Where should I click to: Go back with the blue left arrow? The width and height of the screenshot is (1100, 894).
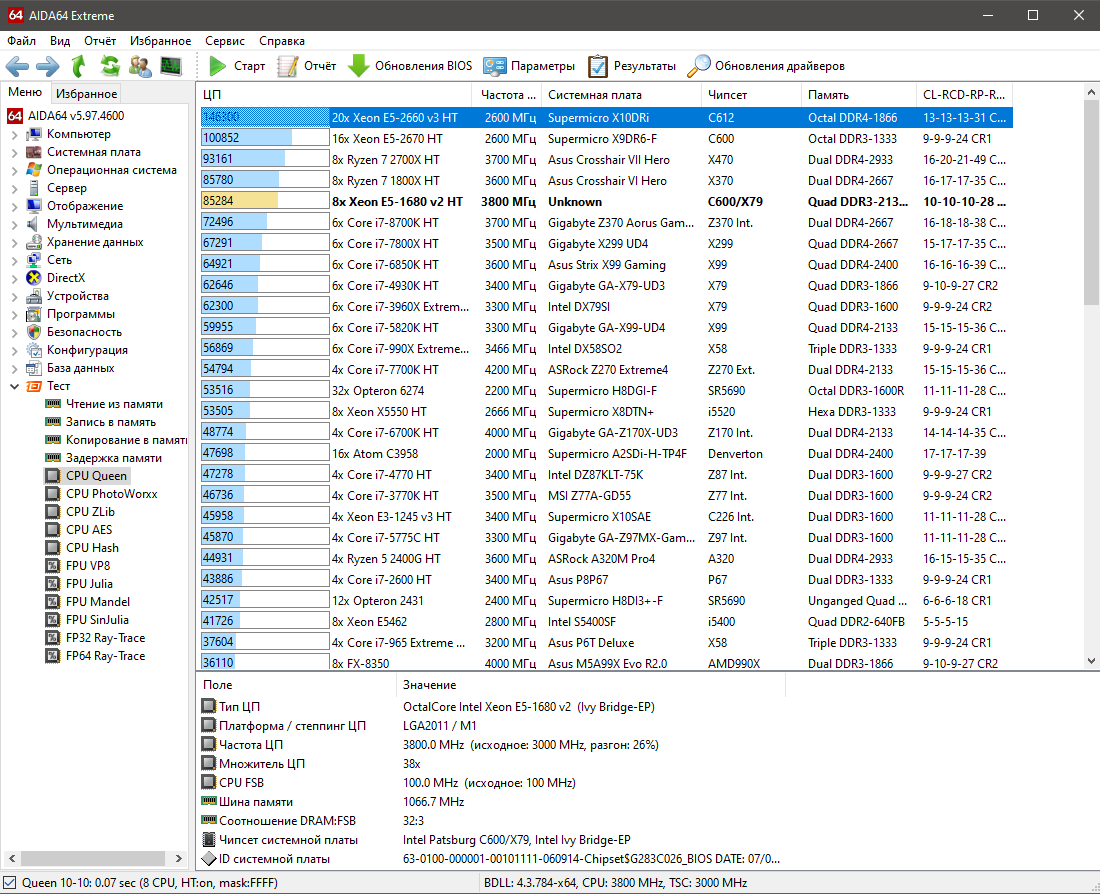[x=18, y=67]
